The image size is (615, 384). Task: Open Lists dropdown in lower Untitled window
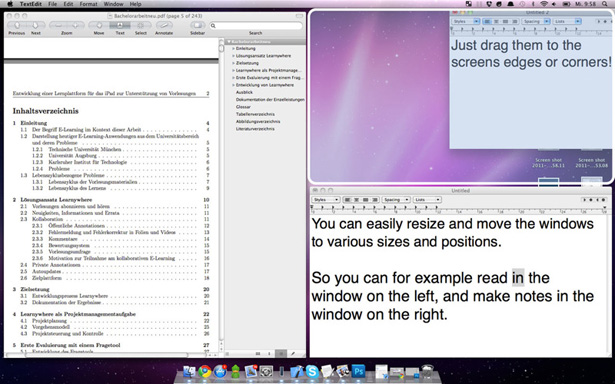pos(427,200)
